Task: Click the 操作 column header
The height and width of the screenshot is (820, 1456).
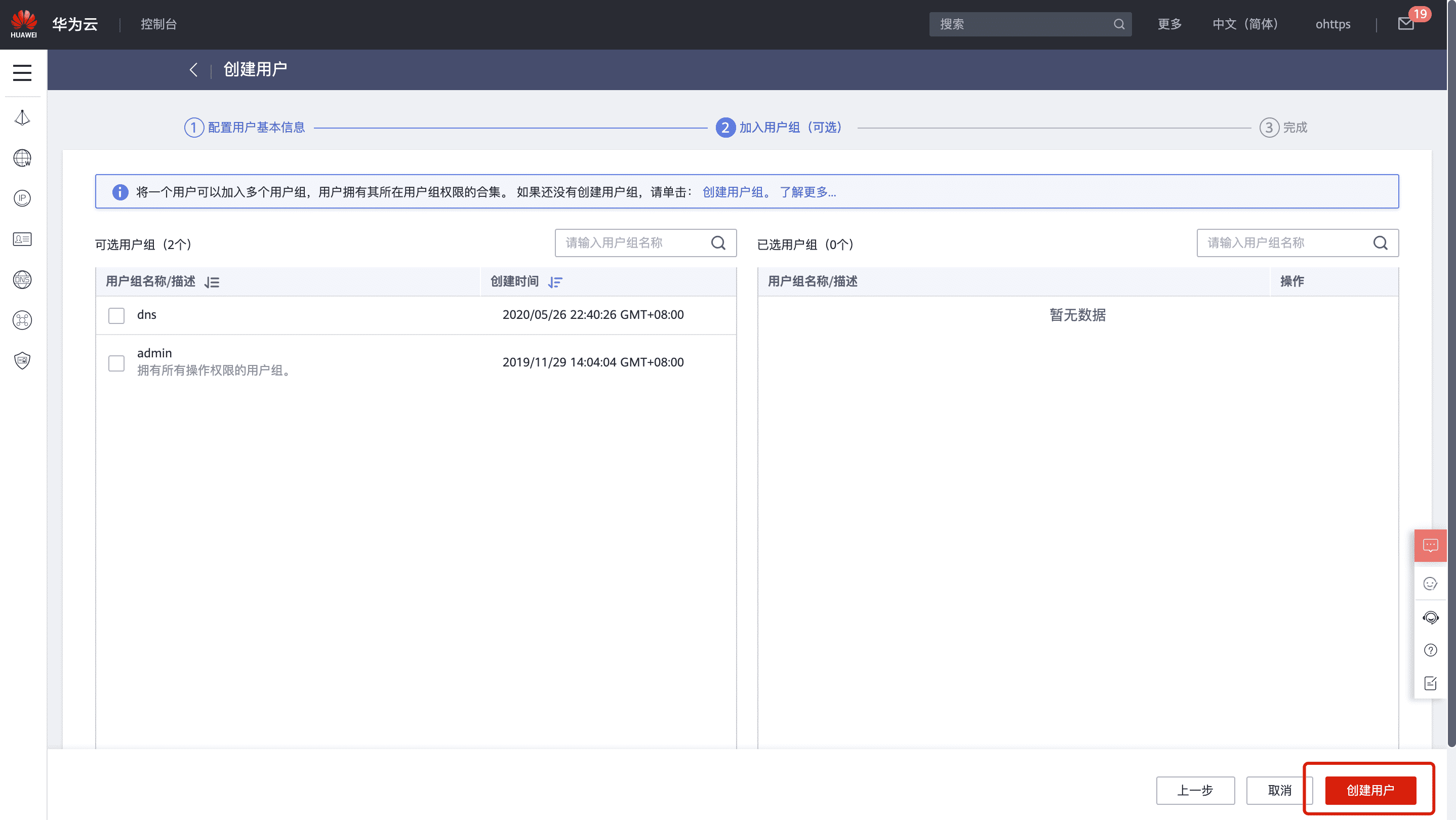Action: (x=1291, y=281)
